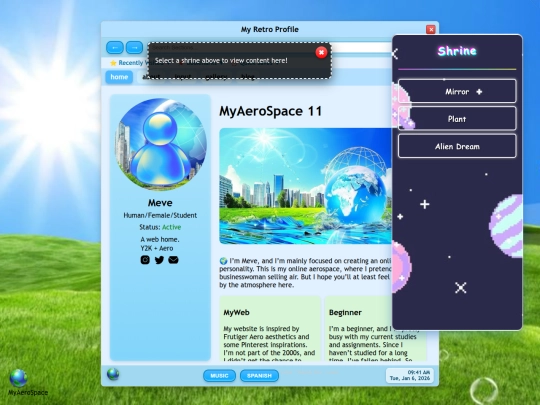This screenshot has width=540, height=405.
Task: Click the back chevron in Shrine panel
Action: (x=395, y=53)
